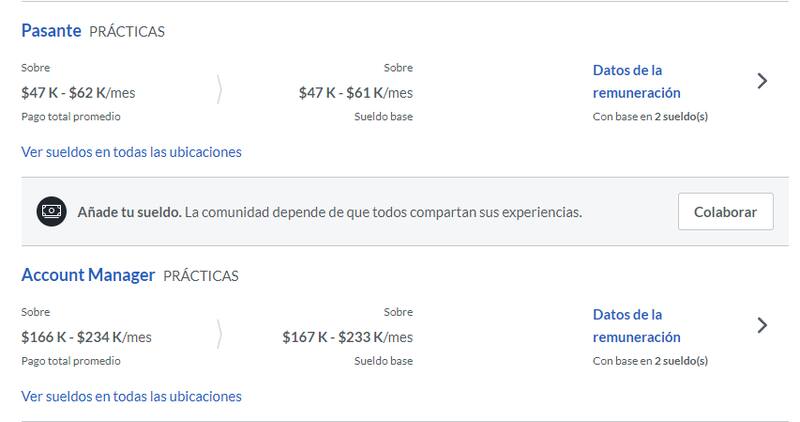800x422 pixels.
Task: Click the Añade tu sueldo banner text
Action: (x=329, y=212)
